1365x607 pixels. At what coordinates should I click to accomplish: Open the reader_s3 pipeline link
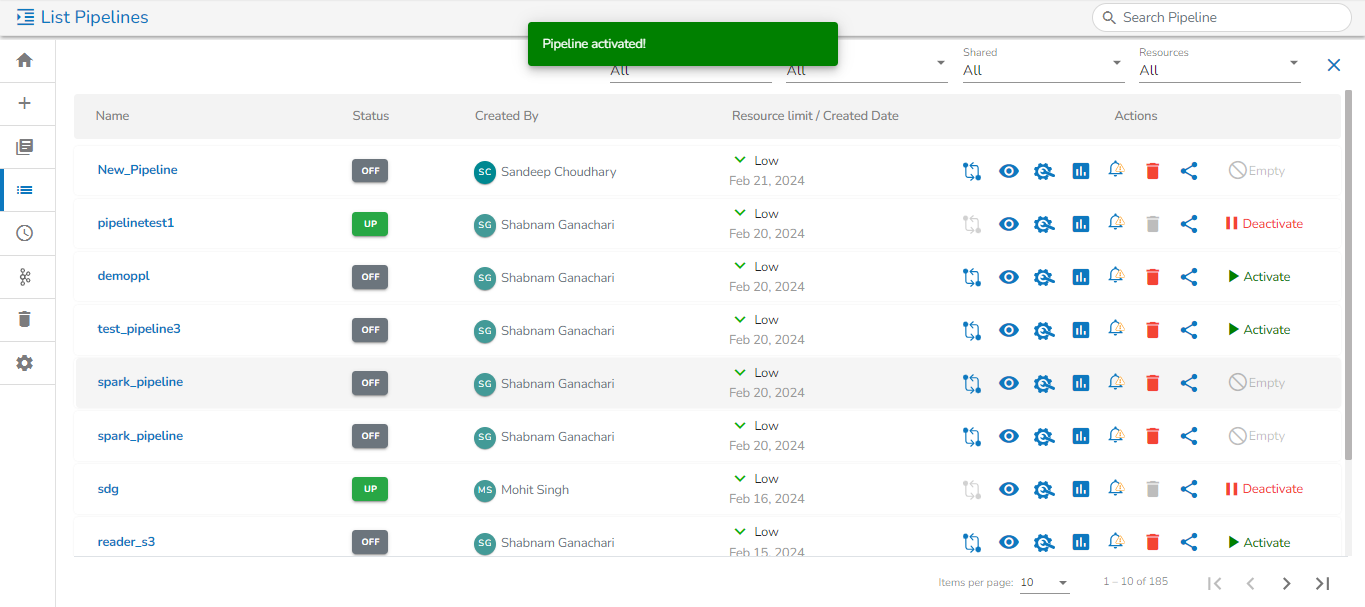[126, 542]
